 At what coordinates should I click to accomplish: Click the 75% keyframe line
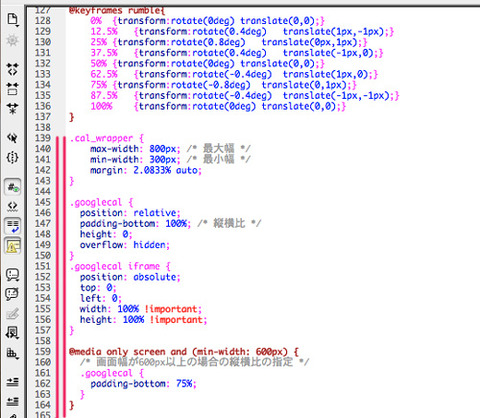click(x=223, y=85)
